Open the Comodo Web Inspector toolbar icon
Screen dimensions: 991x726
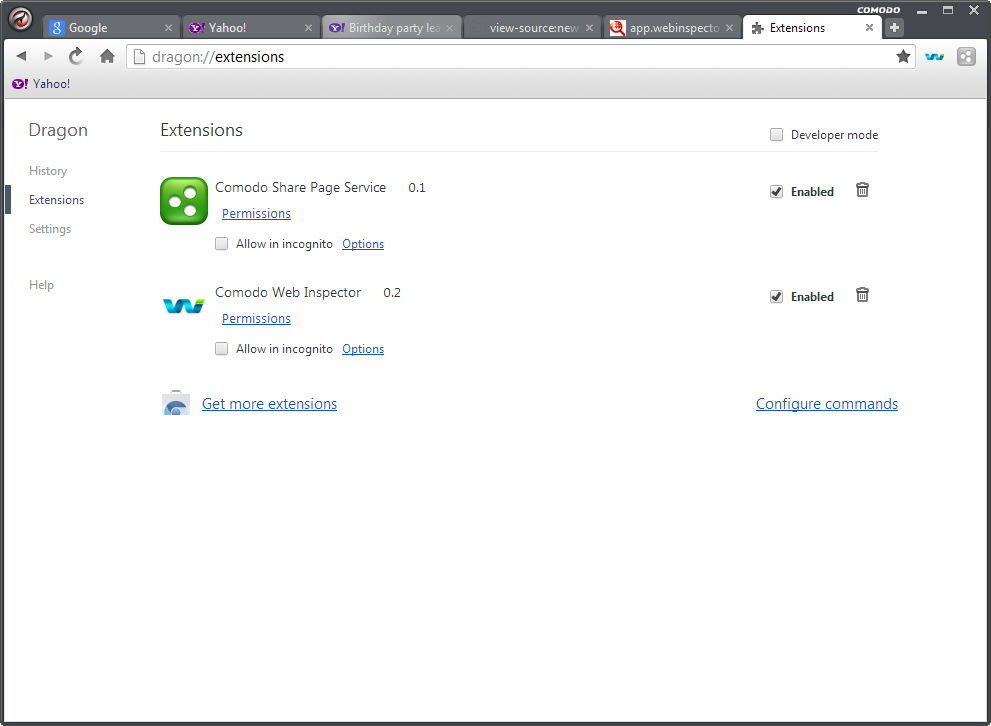click(x=934, y=57)
